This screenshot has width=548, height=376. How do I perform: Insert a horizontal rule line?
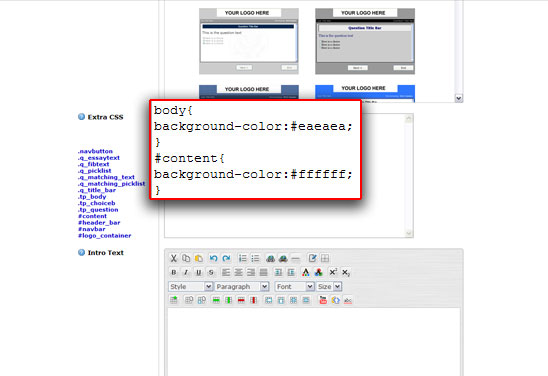296,259
